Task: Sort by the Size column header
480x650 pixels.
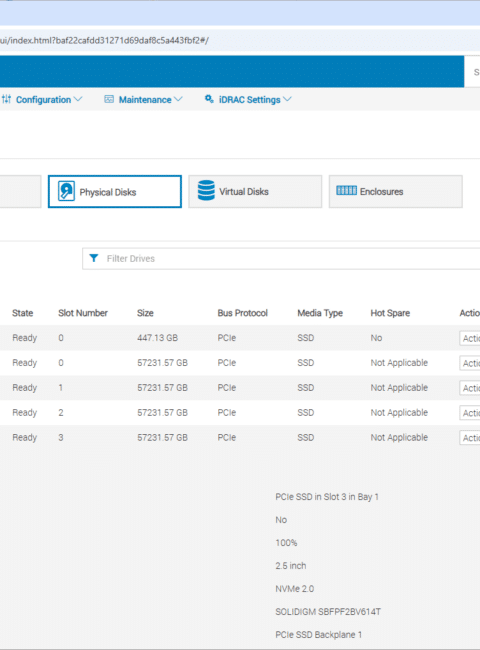Action: (x=145, y=313)
